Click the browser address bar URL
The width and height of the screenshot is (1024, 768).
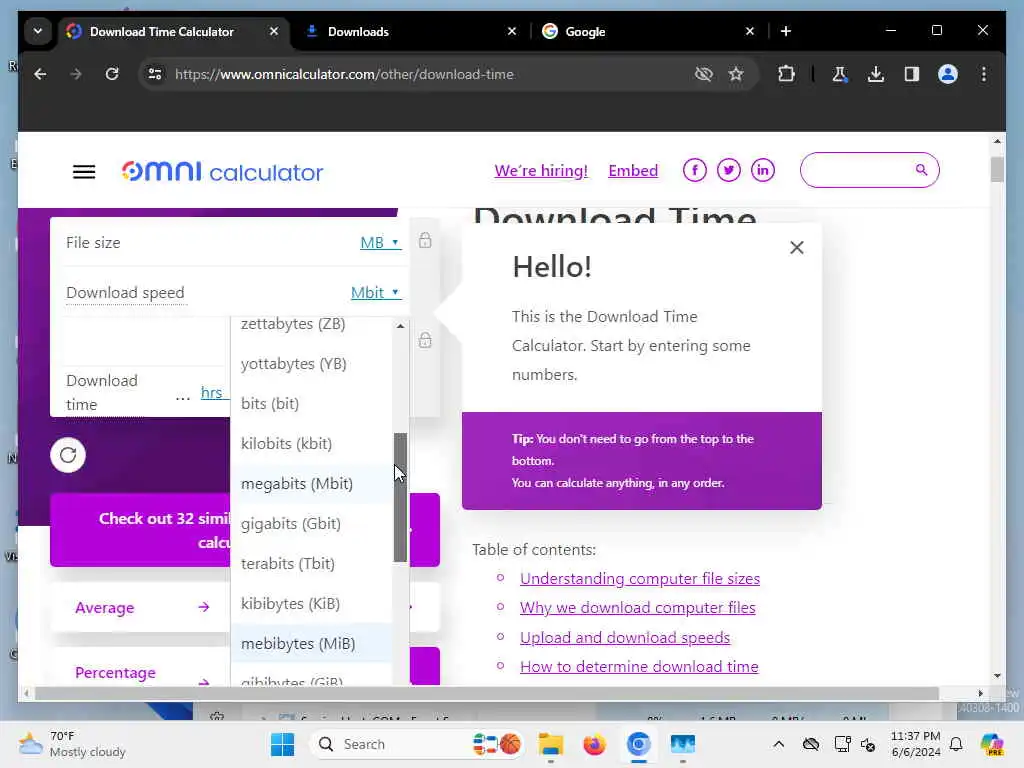pos(344,74)
